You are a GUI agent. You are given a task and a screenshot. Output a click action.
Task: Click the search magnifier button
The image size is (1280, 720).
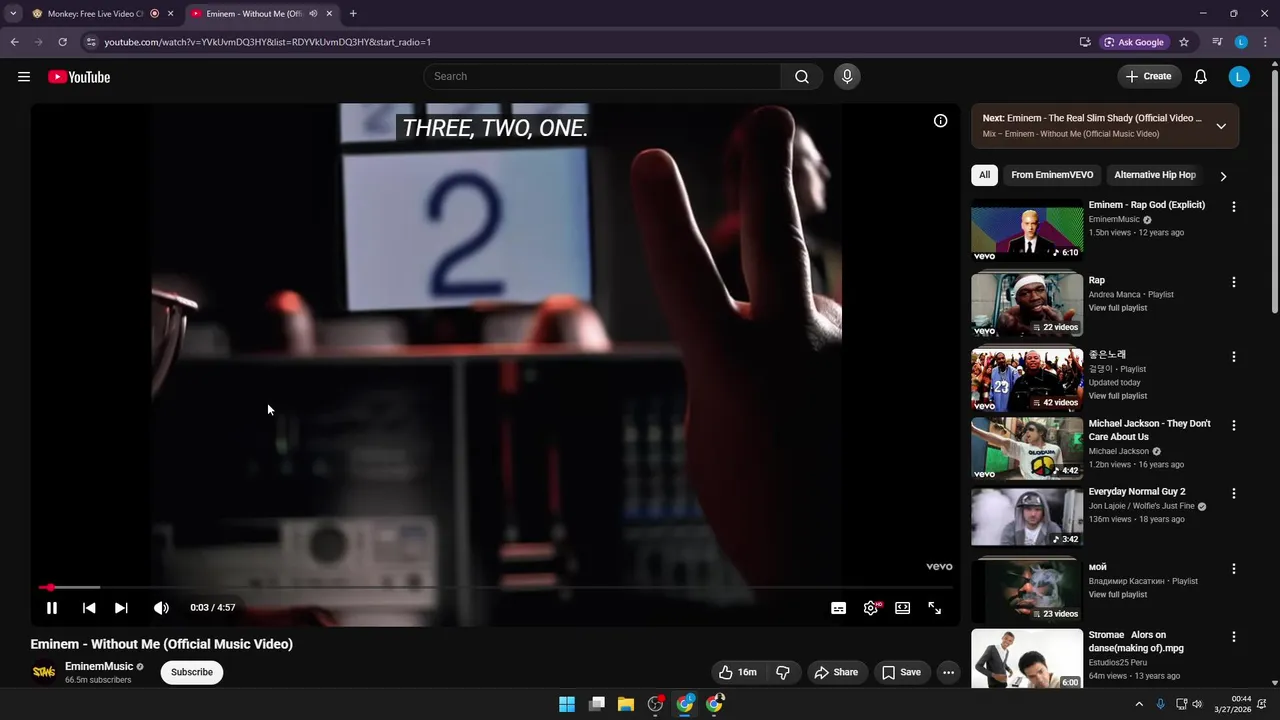(802, 77)
